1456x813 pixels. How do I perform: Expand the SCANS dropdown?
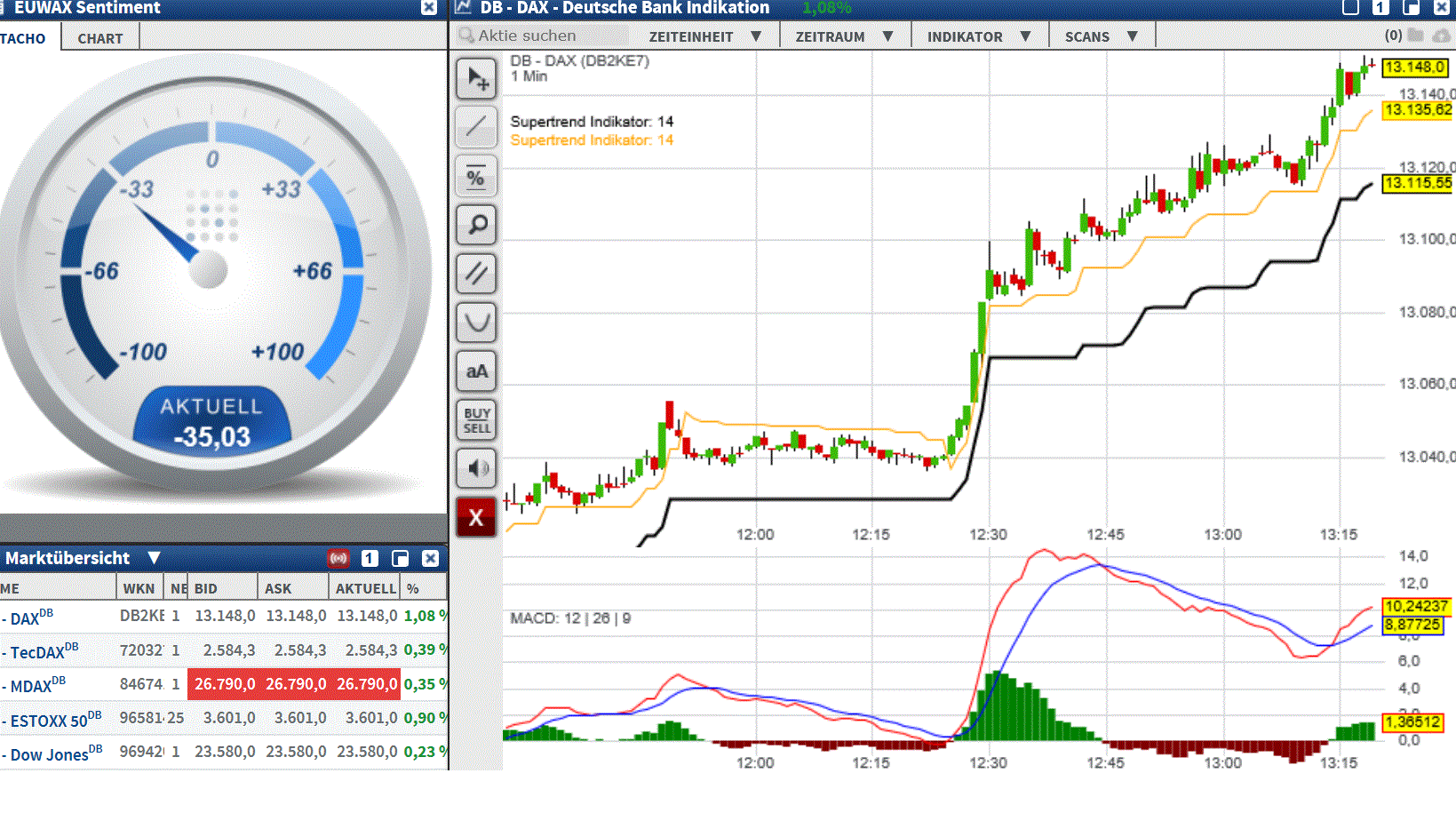[1102, 36]
